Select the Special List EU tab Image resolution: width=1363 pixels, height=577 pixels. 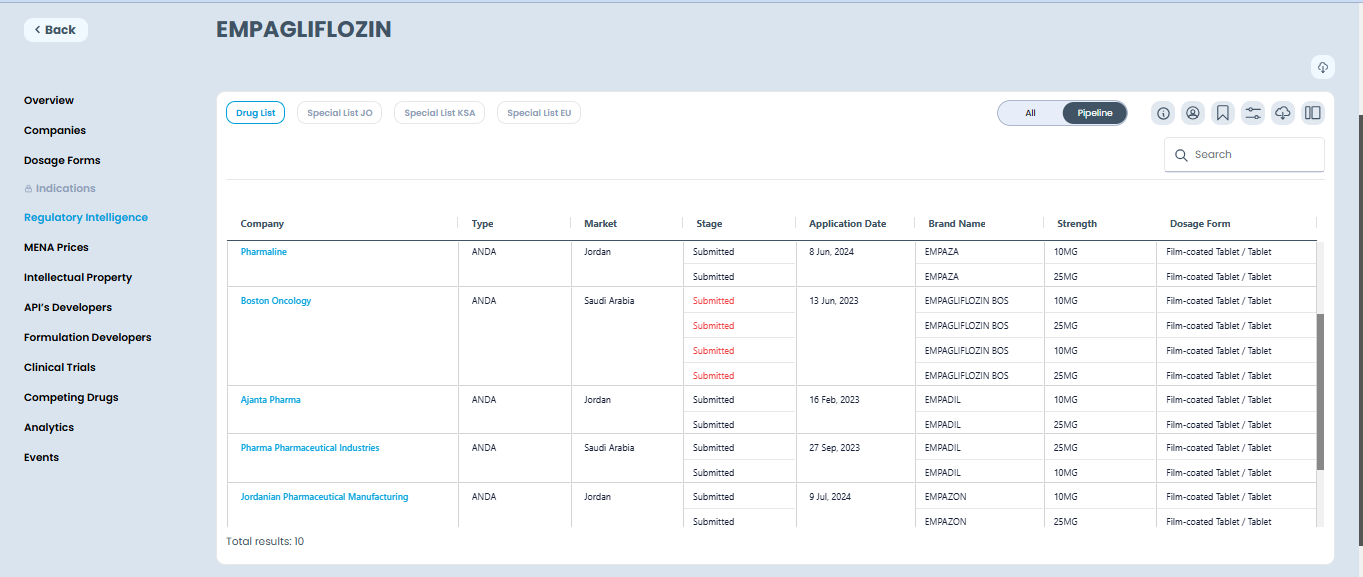point(539,113)
